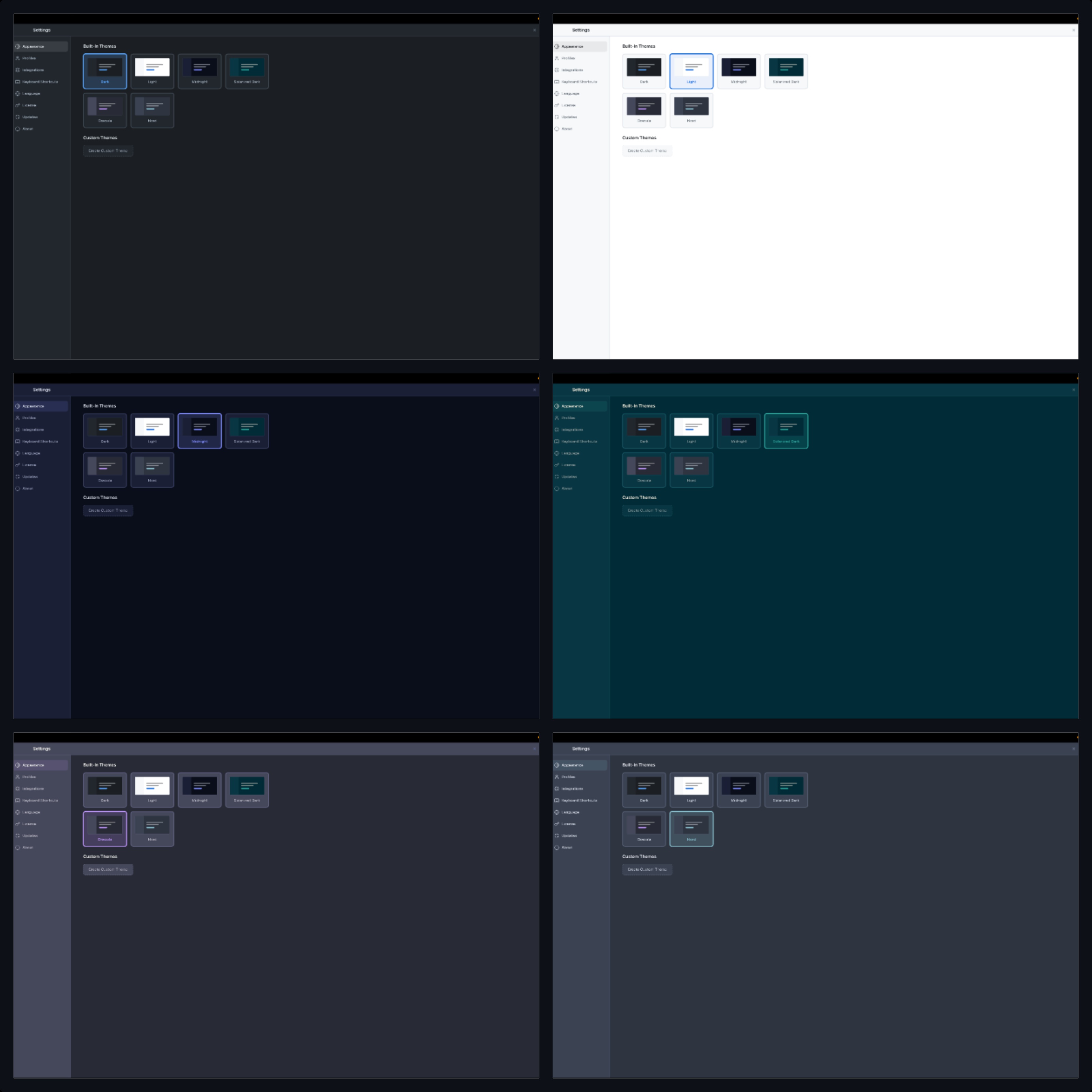
Task: Close the Nord-theme Settings window
Action: point(1073,748)
